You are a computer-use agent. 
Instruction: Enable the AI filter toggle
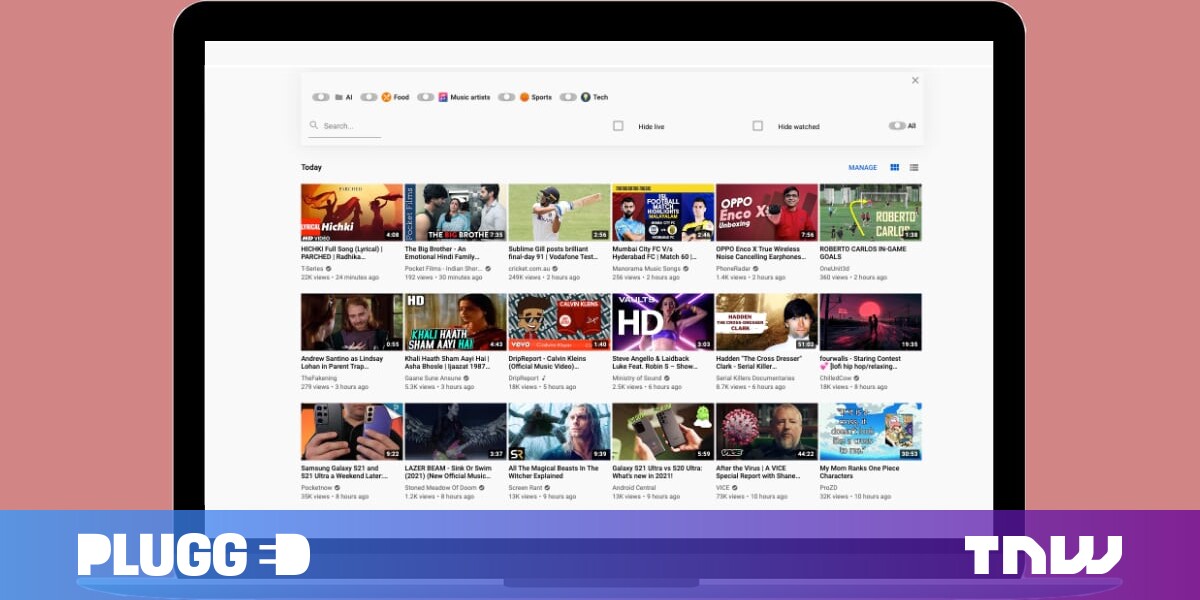tap(321, 97)
